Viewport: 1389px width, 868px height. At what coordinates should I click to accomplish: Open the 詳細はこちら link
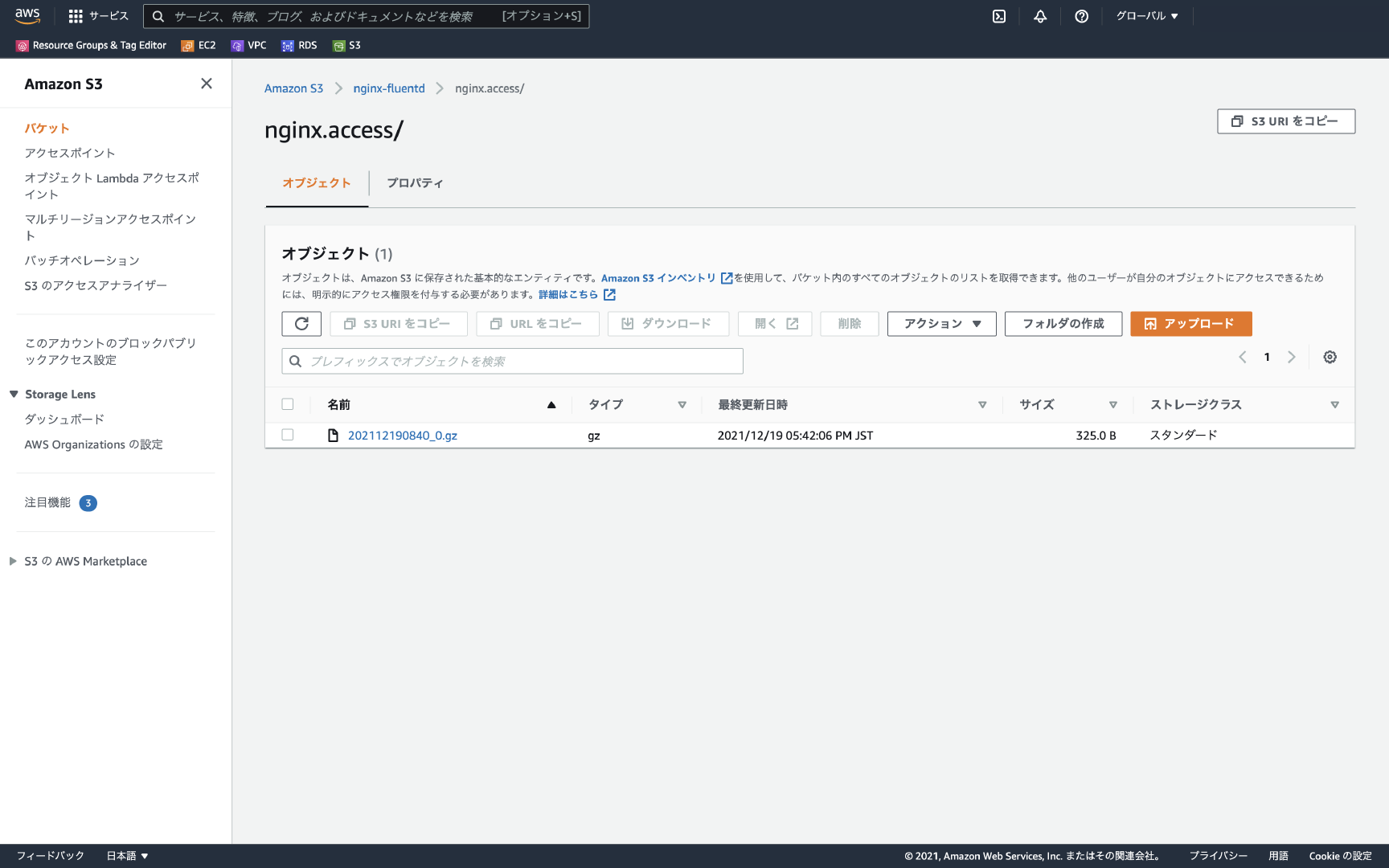[x=568, y=295]
